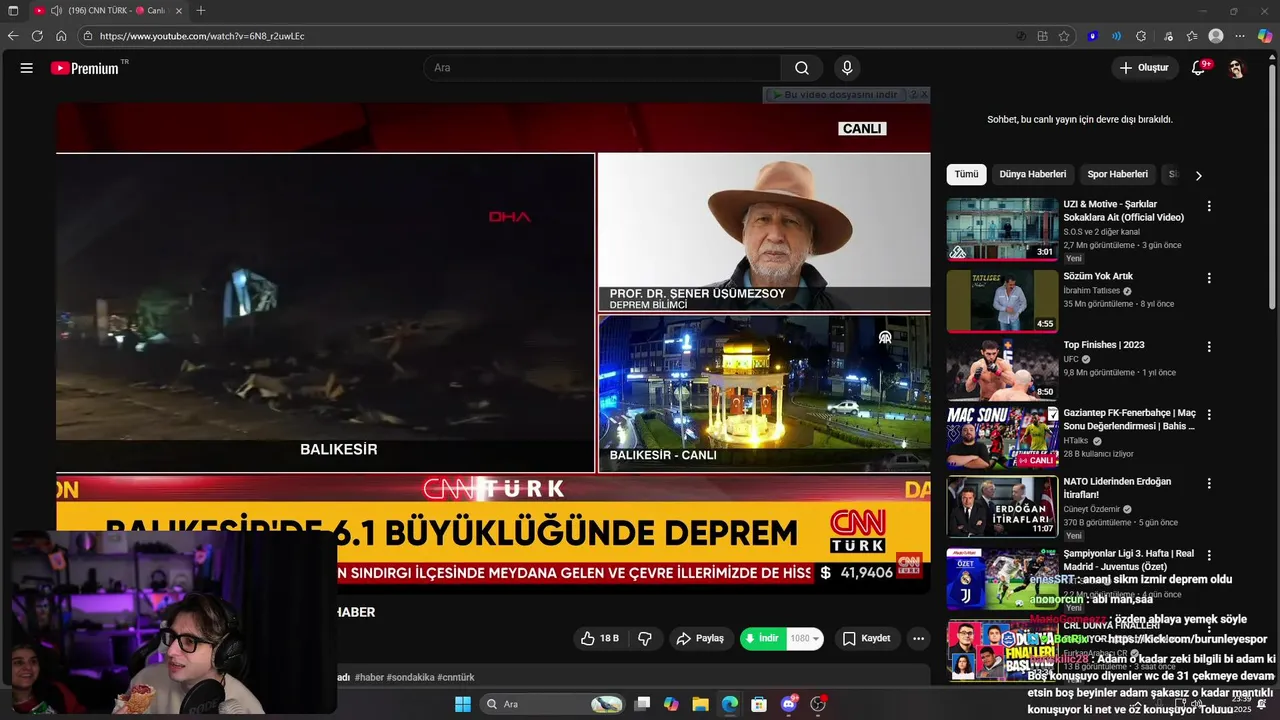Select the Dünya Haberleri chip
1280x720 pixels.
click(1033, 174)
